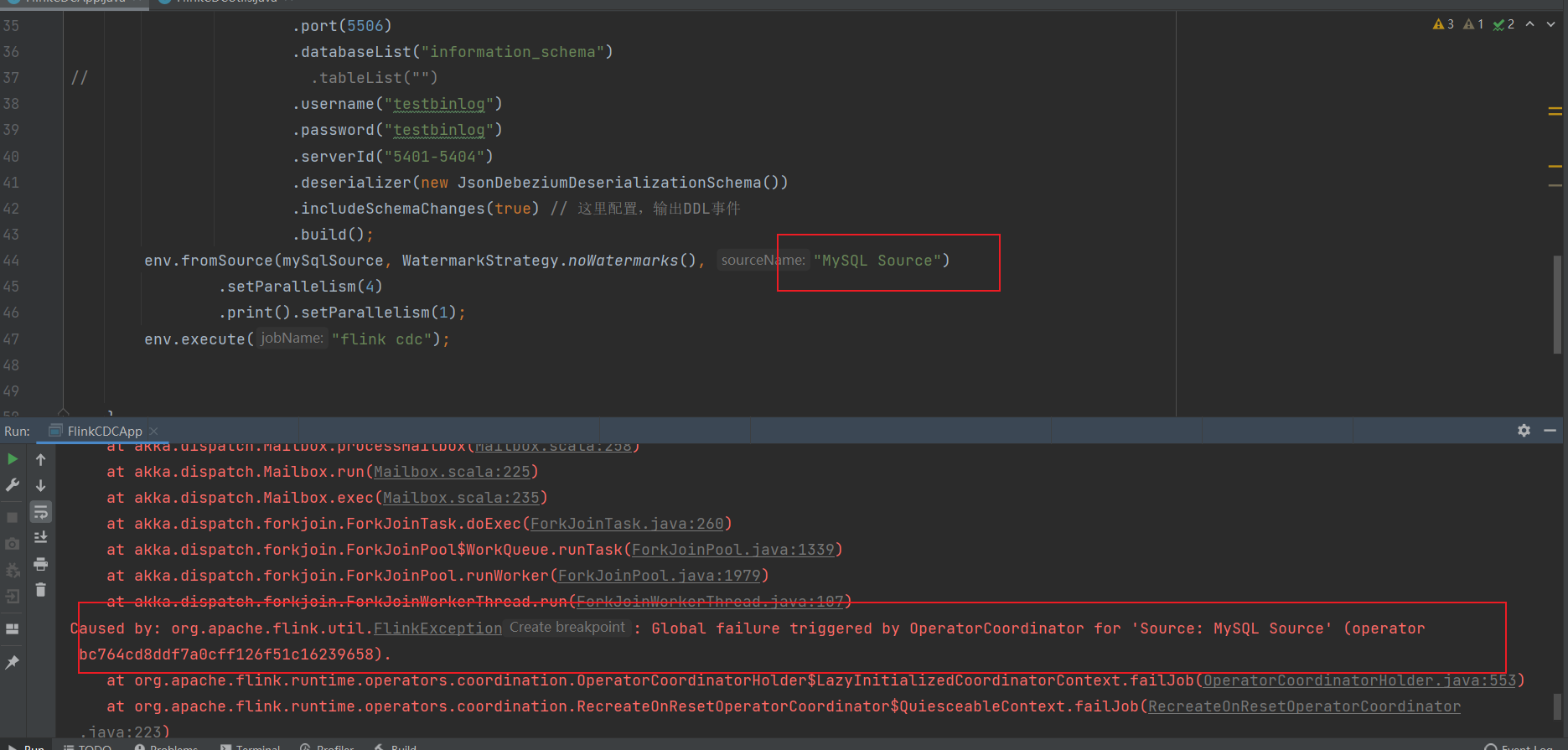The height and width of the screenshot is (750, 1568).
Task: Click the yellow warnings count 3 indicator
Action: point(1443,24)
